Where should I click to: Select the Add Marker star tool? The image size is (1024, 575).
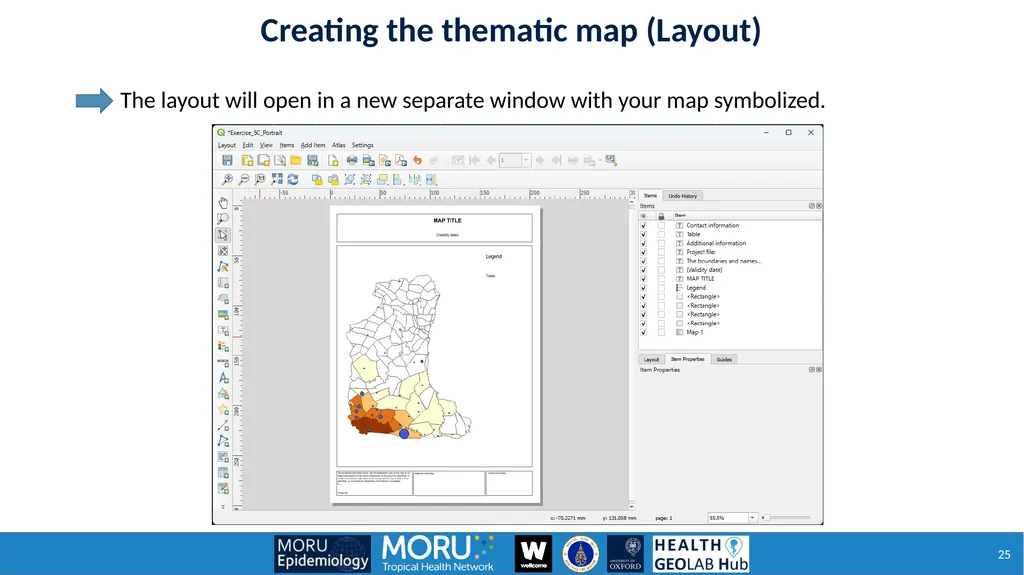click(223, 410)
